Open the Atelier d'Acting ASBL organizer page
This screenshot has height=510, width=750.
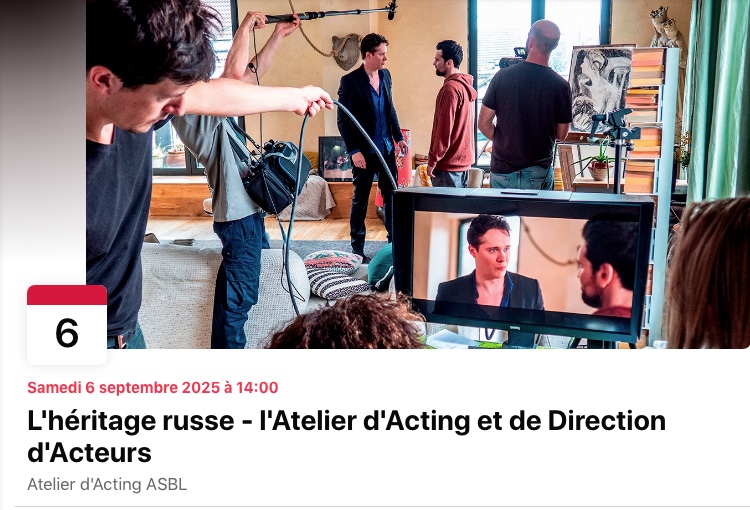pos(107,484)
